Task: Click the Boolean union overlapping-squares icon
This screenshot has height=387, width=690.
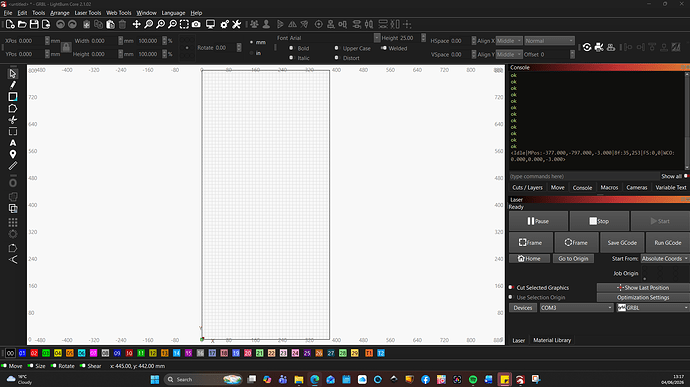Action: (13, 209)
